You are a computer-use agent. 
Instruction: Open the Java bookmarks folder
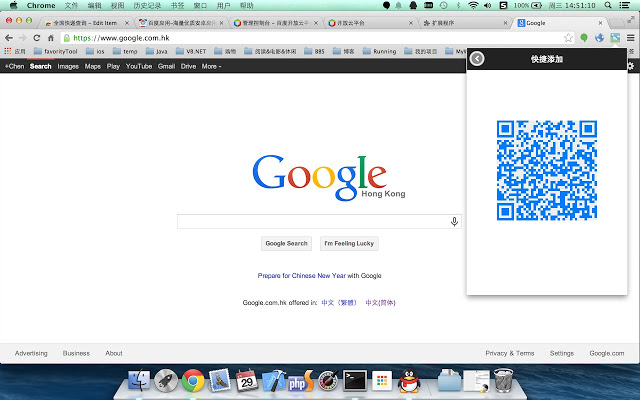tap(157, 51)
